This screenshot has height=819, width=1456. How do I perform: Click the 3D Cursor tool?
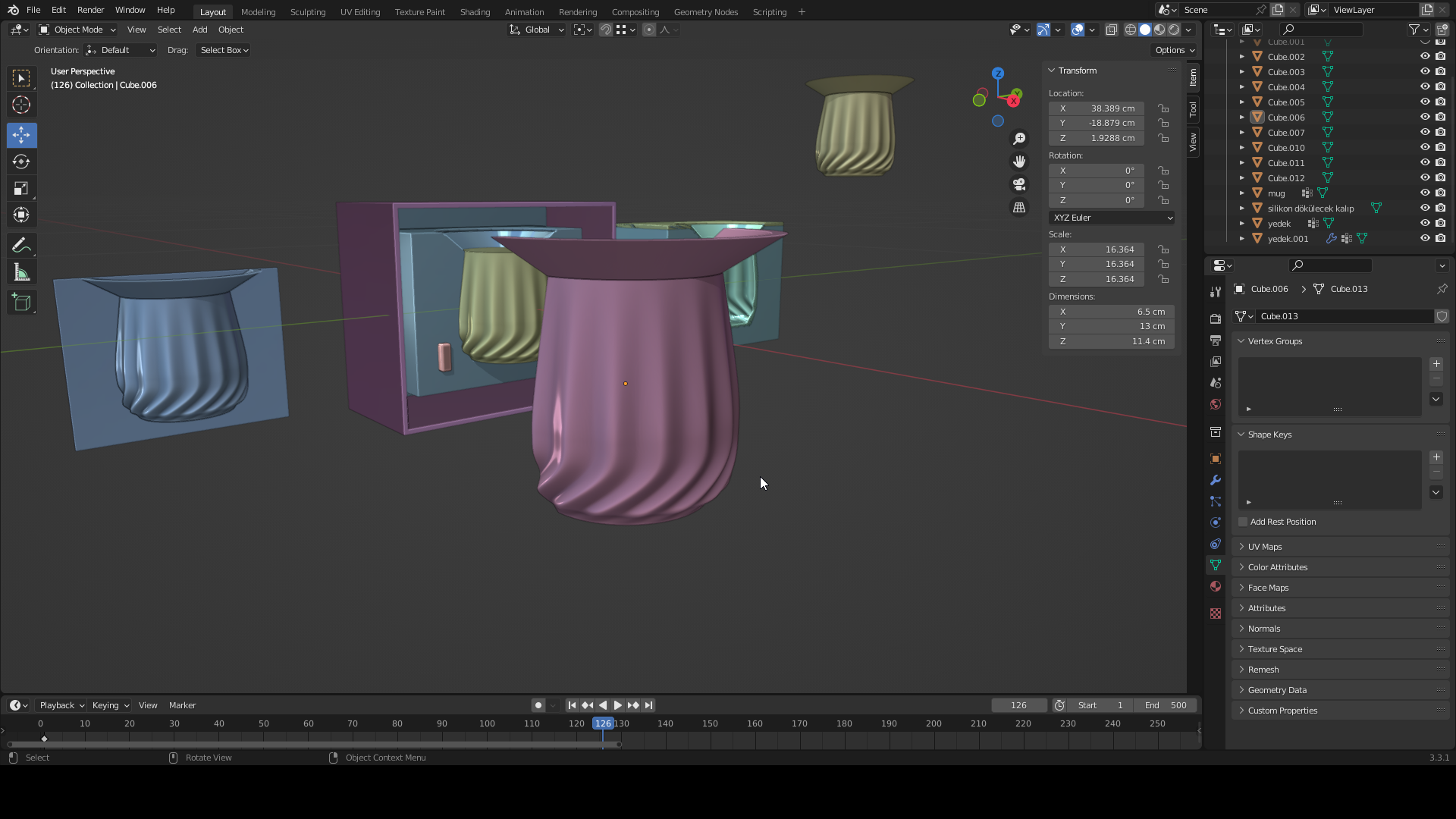click(x=21, y=105)
